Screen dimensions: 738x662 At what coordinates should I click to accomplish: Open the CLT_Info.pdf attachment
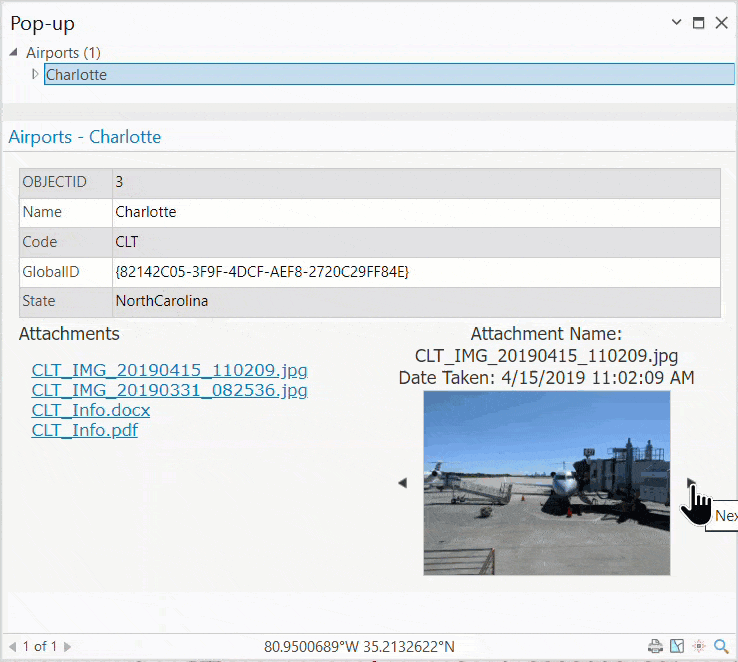[85, 430]
